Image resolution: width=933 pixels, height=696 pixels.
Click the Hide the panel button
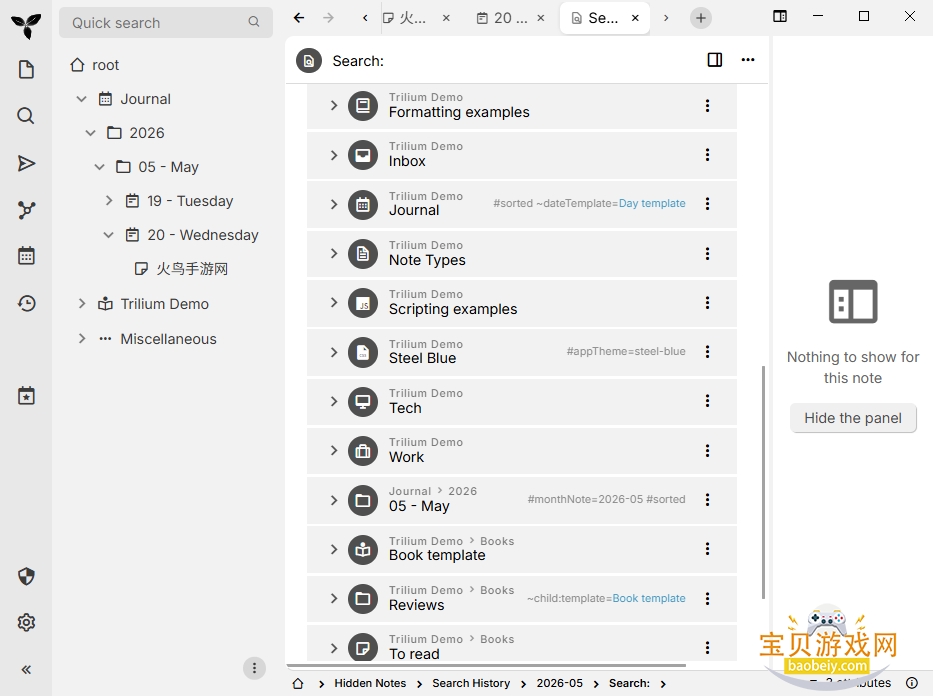click(x=853, y=418)
